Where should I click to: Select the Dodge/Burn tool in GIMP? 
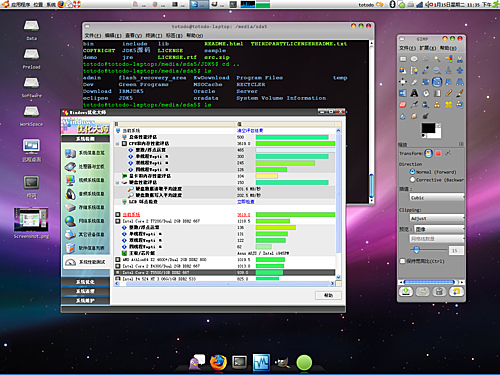[x=426, y=116]
